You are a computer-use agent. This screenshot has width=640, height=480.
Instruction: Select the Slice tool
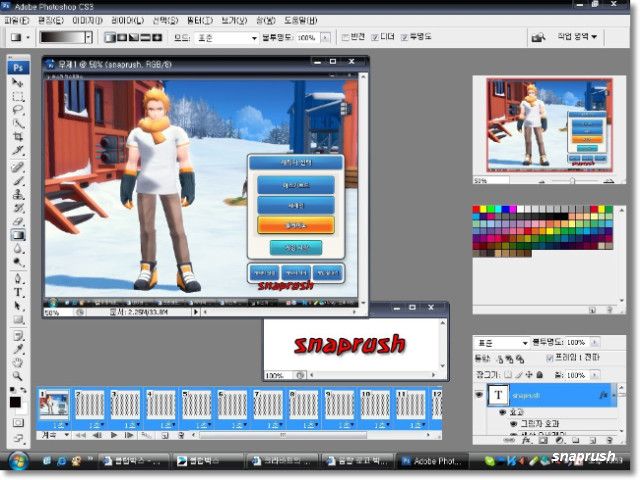coord(18,150)
